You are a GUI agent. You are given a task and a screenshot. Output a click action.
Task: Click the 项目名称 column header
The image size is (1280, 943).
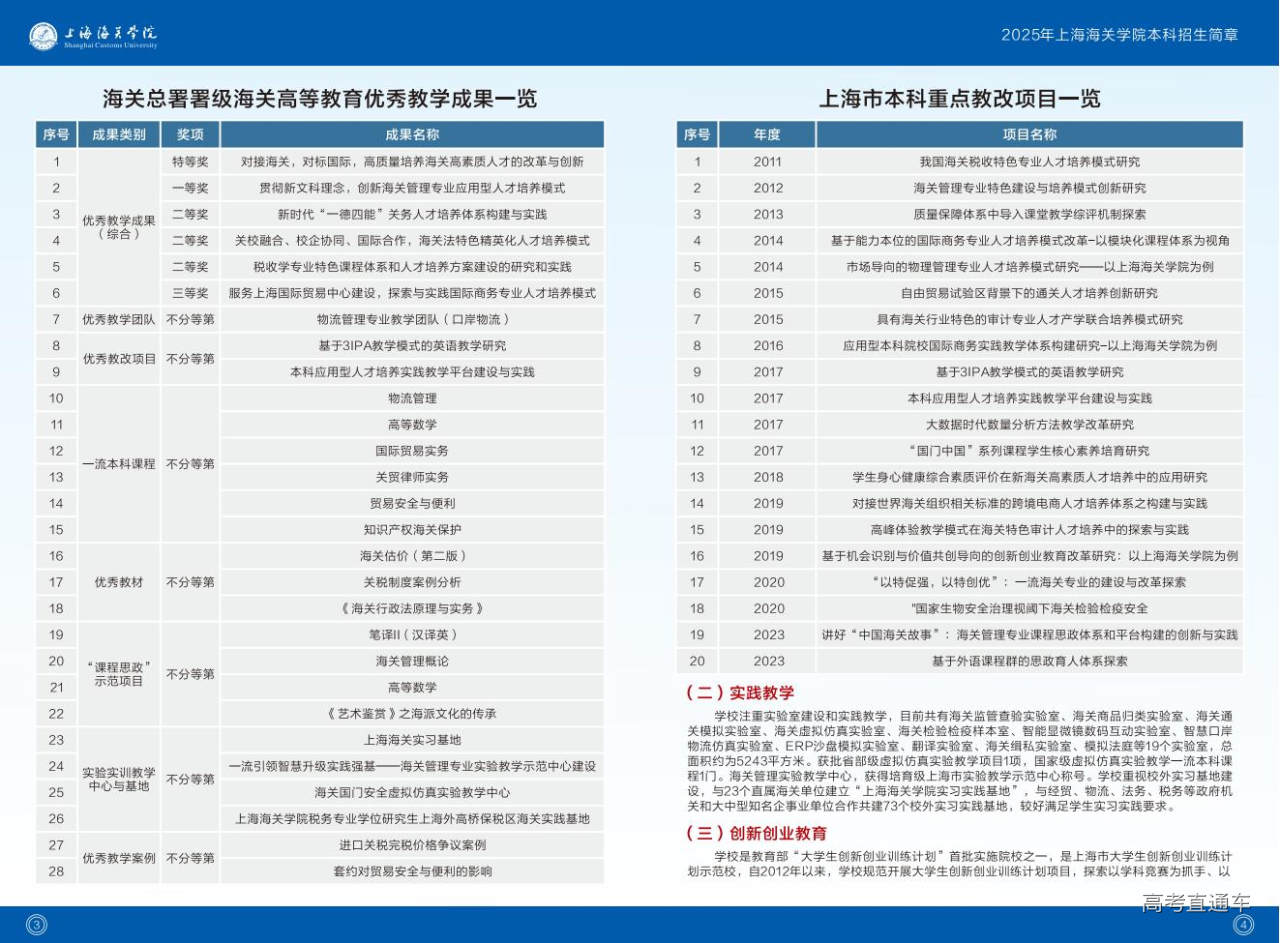(x=1029, y=135)
